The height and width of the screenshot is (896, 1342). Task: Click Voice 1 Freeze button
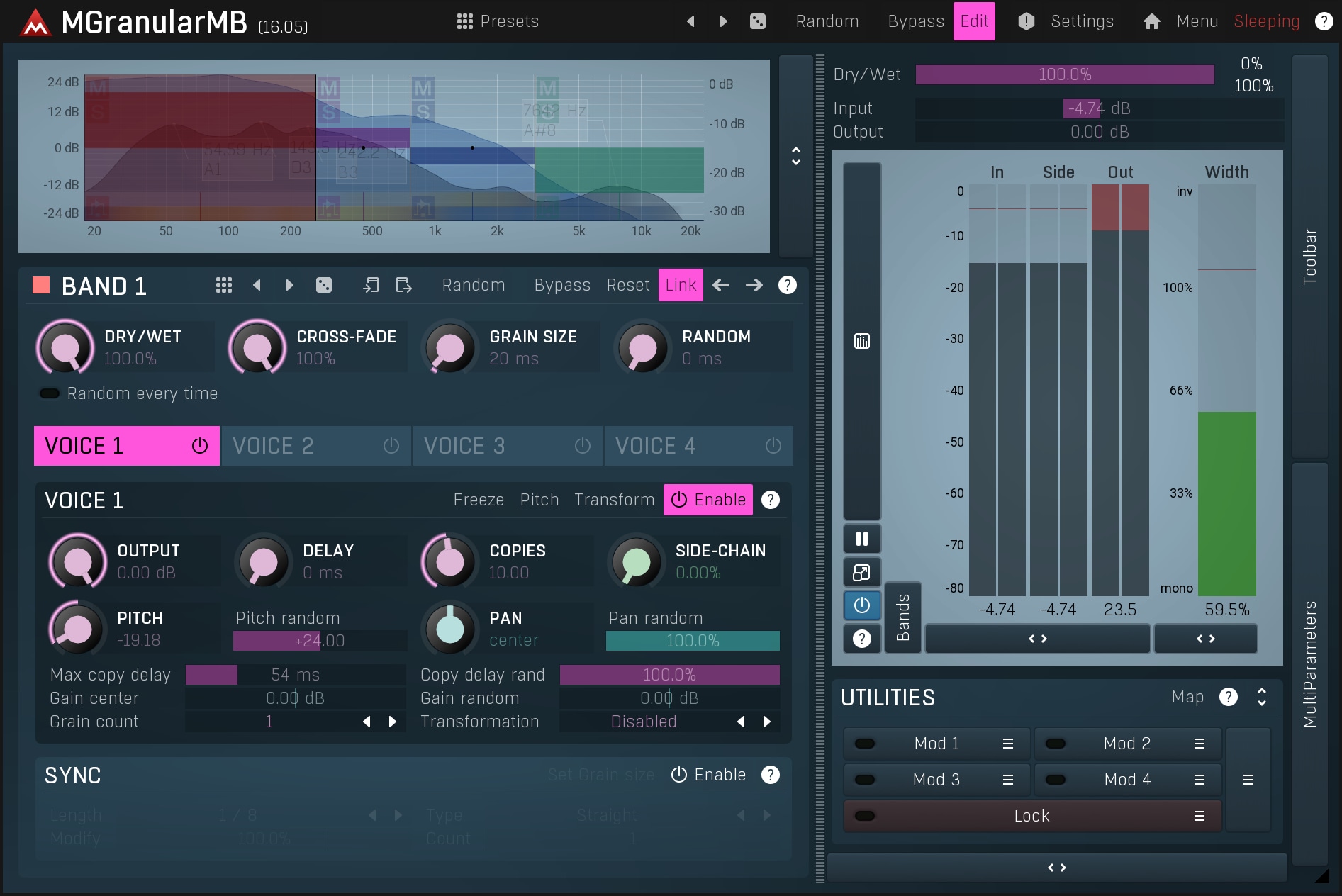coord(479,500)
